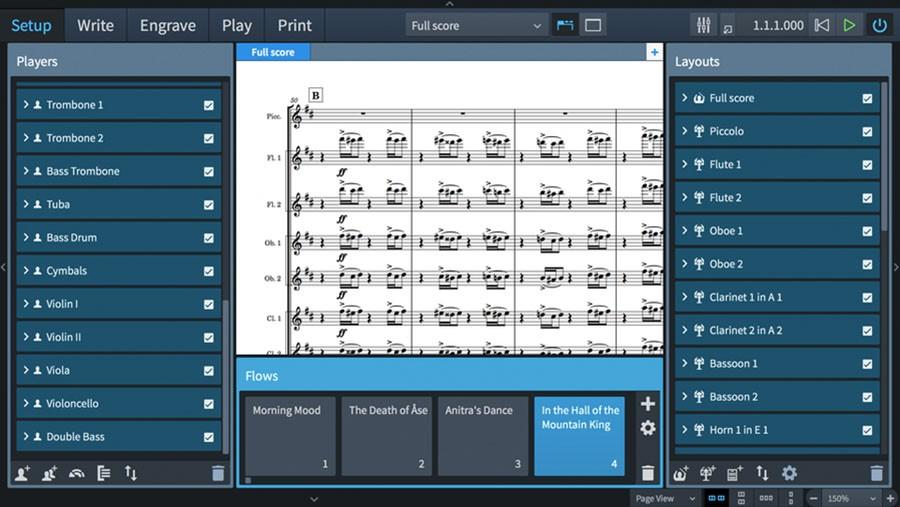
Task: Click Add Instrumental Part Layout icon
Action: click(x=708, y=473)
